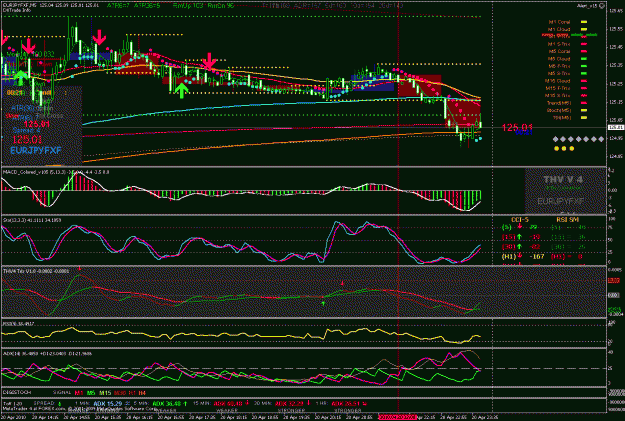Click the green up arrow in the CCI-5 (15) row
Screen dimensions: 625x421
pos(519,237)
